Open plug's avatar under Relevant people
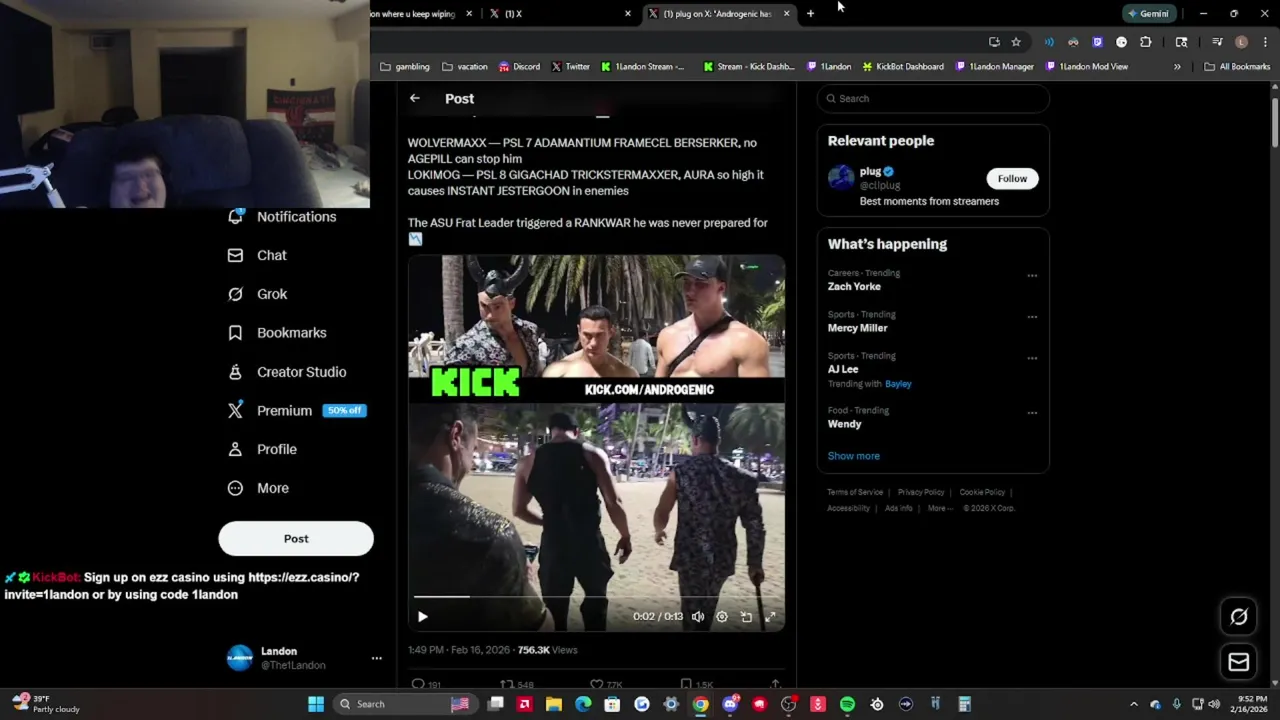Viewport: 1280px width, 720px height. pyautogui.click(x=841, y=178)
